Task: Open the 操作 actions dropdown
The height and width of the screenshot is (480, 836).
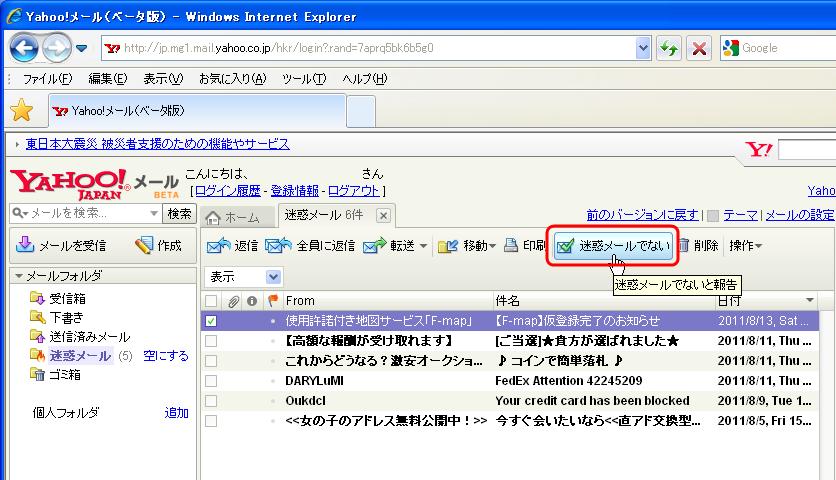Action: (x=745, y=245)
